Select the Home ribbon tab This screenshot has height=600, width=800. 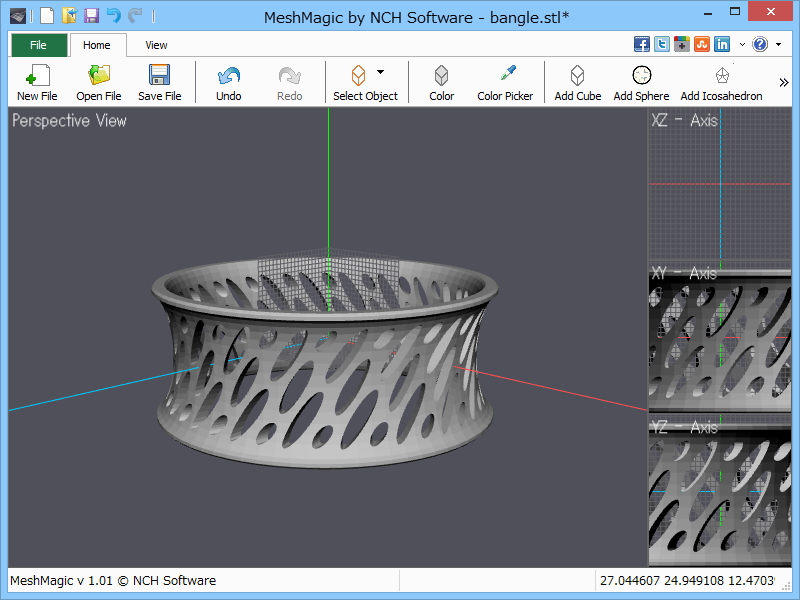[x=97, y=45]
